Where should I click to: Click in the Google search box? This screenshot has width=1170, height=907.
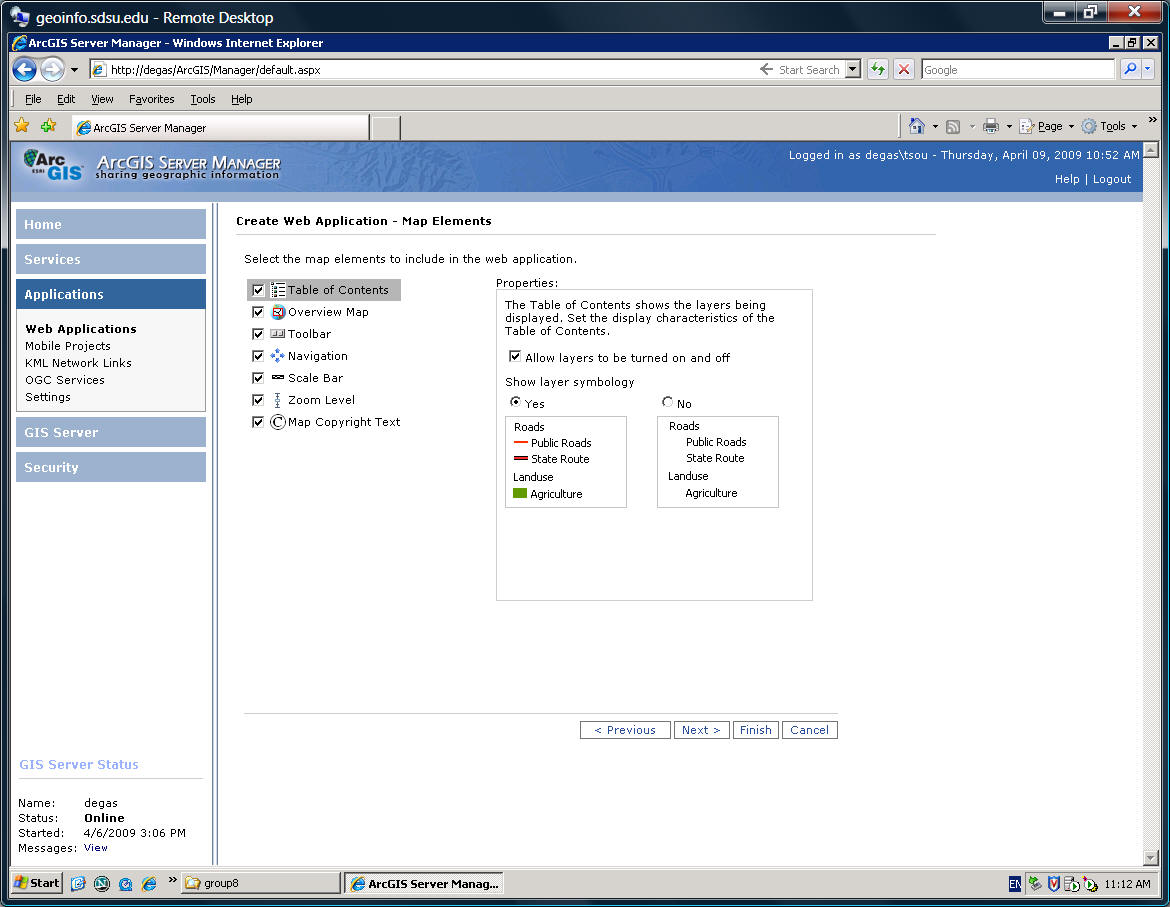point(1018,69)
